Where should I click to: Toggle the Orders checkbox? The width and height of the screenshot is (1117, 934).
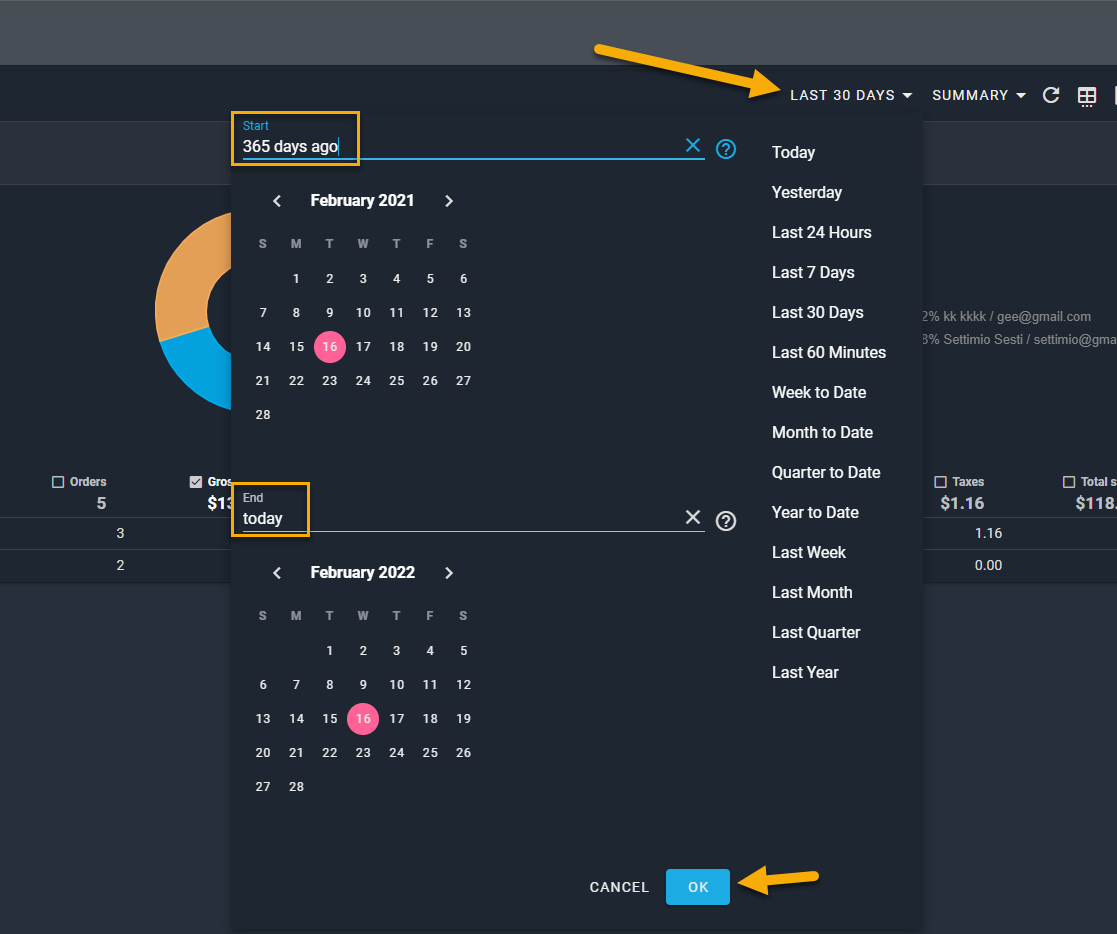coord(58,482)
